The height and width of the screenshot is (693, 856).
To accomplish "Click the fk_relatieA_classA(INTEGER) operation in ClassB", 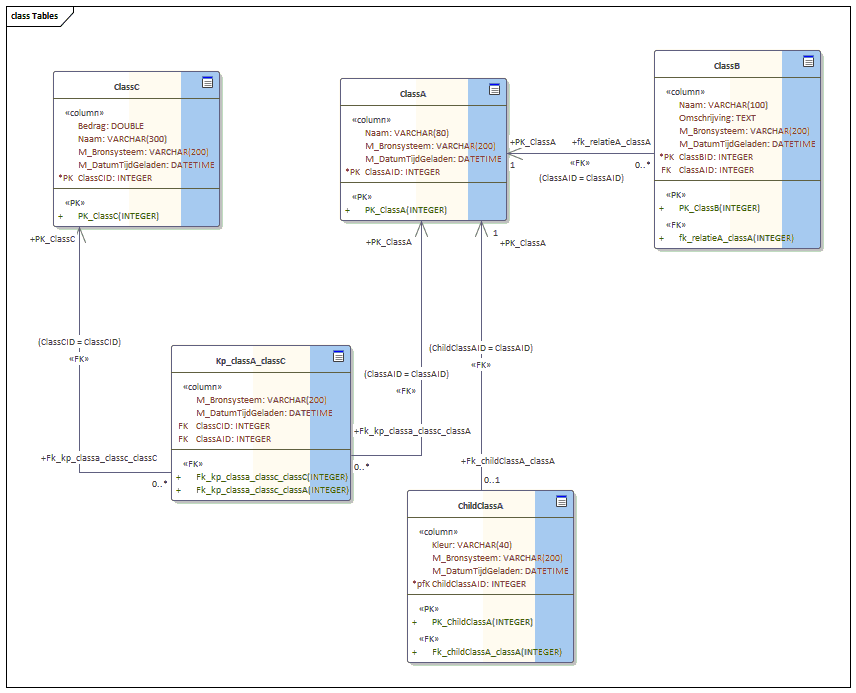I will [x=736, y=238].
